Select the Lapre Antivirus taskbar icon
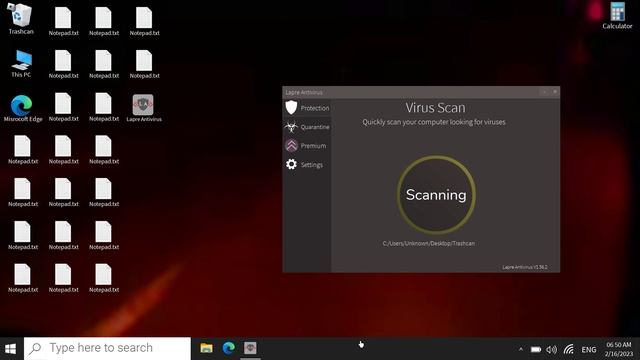Viewport: 640px width, 360px height. coord(250,348)
